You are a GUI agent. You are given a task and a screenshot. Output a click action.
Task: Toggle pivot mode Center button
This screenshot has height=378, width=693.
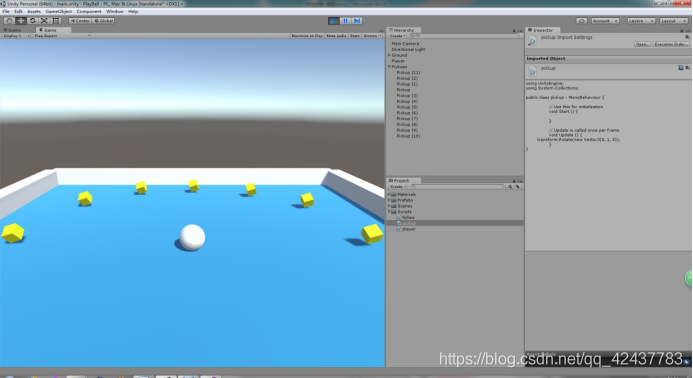[80, 21]
